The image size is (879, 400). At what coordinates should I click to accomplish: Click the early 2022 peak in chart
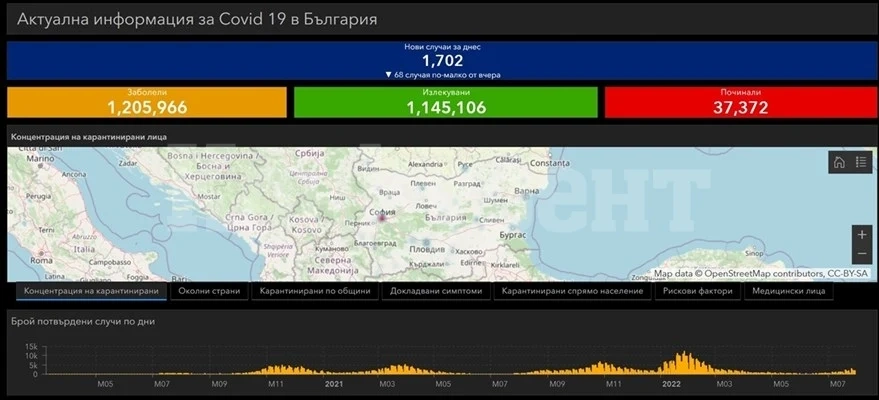pos(683,362)
